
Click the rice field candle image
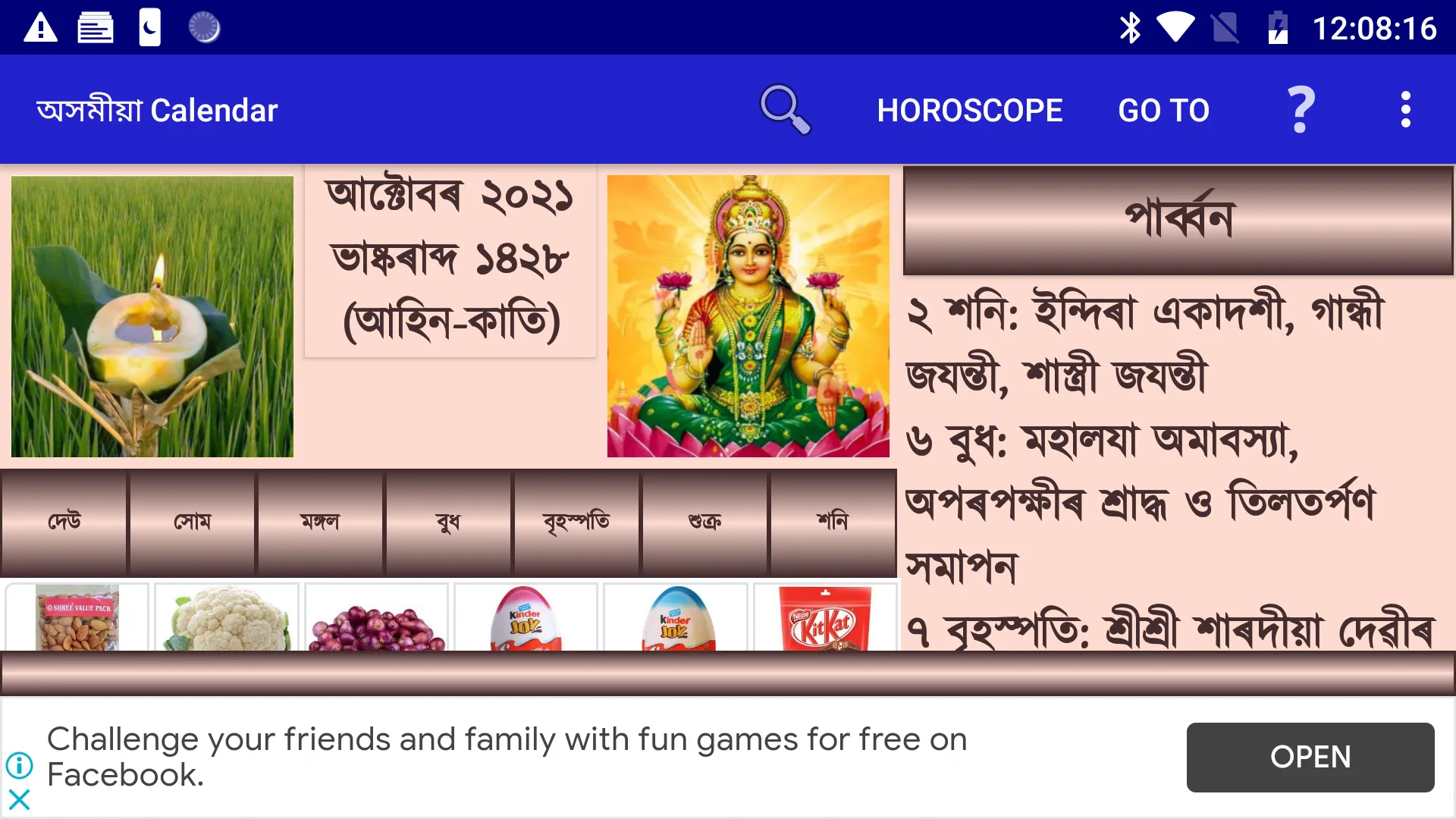pyautogui.click(x=152, y=314)
